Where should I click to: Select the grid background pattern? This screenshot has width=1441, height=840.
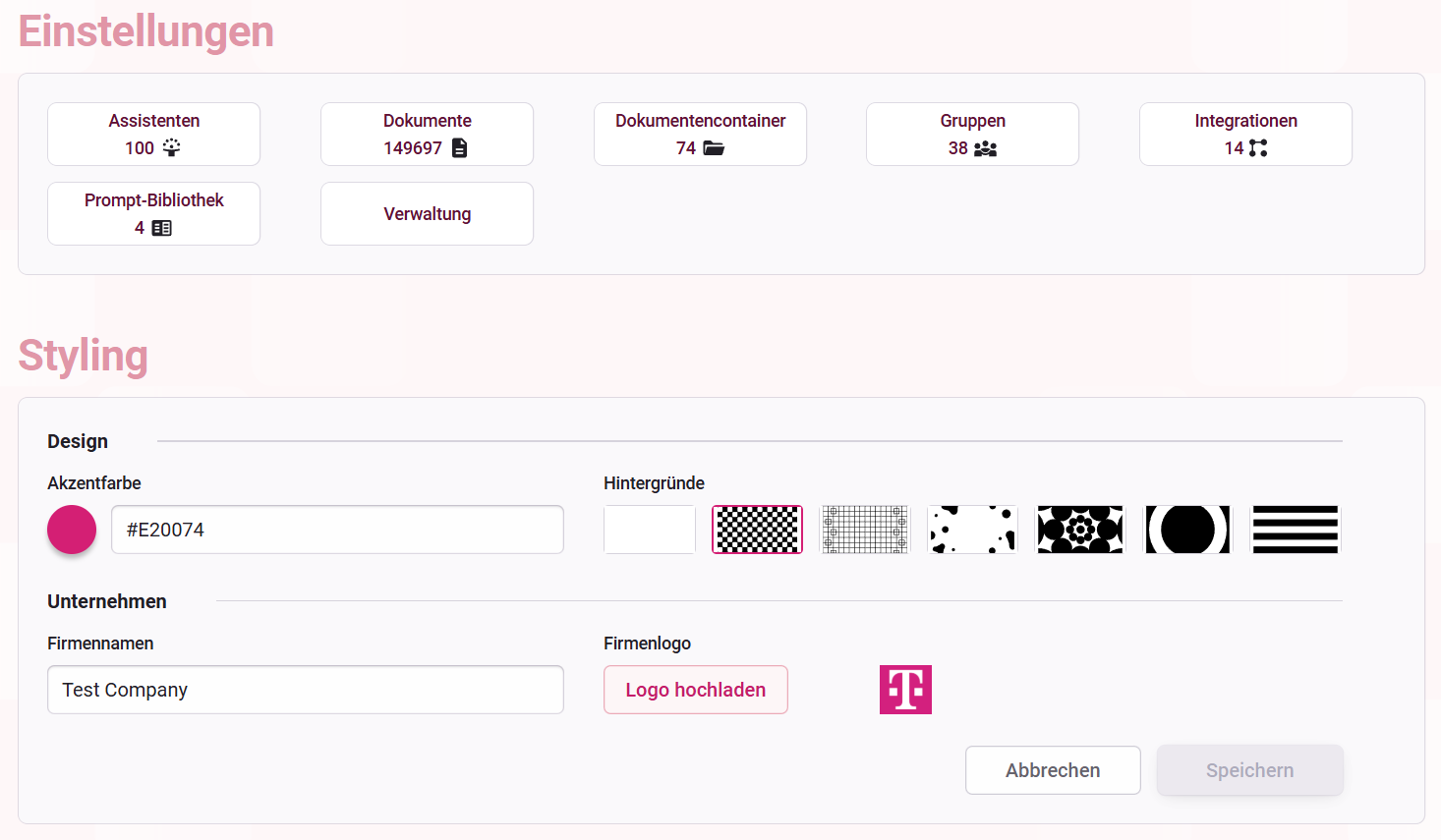[x=865, y=530]
